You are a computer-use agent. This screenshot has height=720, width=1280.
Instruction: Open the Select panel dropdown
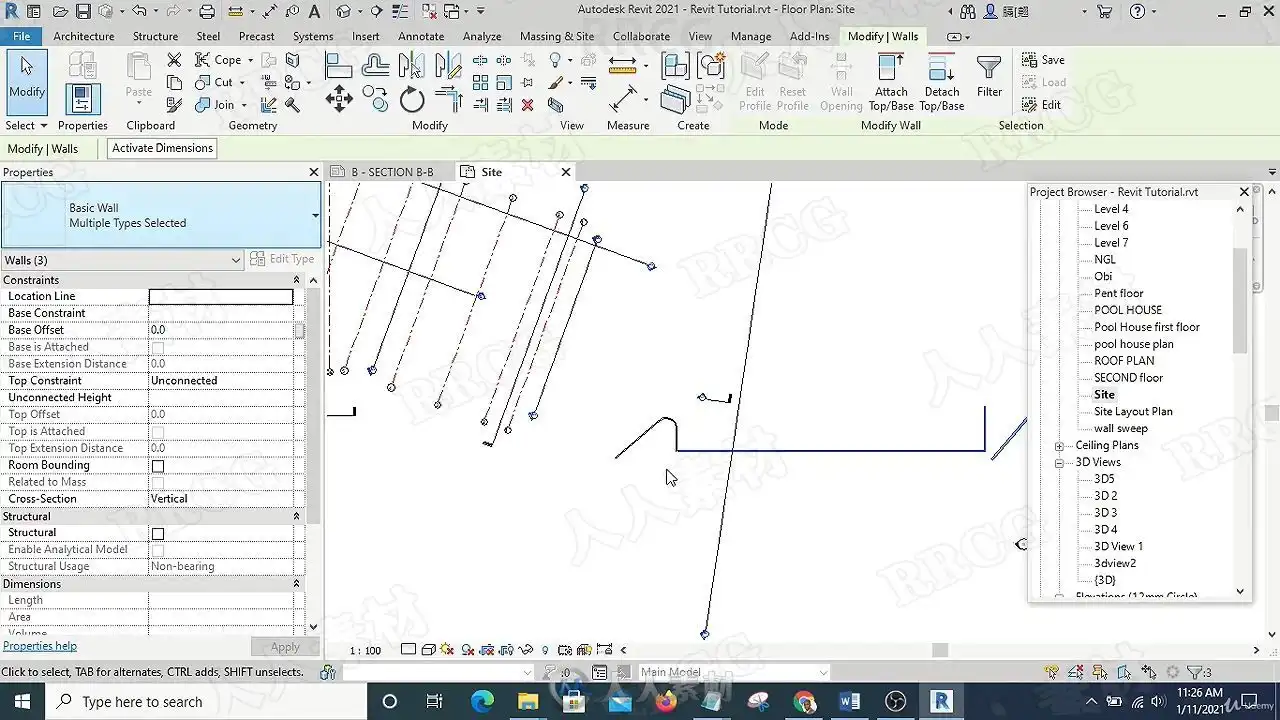(27, 126)
